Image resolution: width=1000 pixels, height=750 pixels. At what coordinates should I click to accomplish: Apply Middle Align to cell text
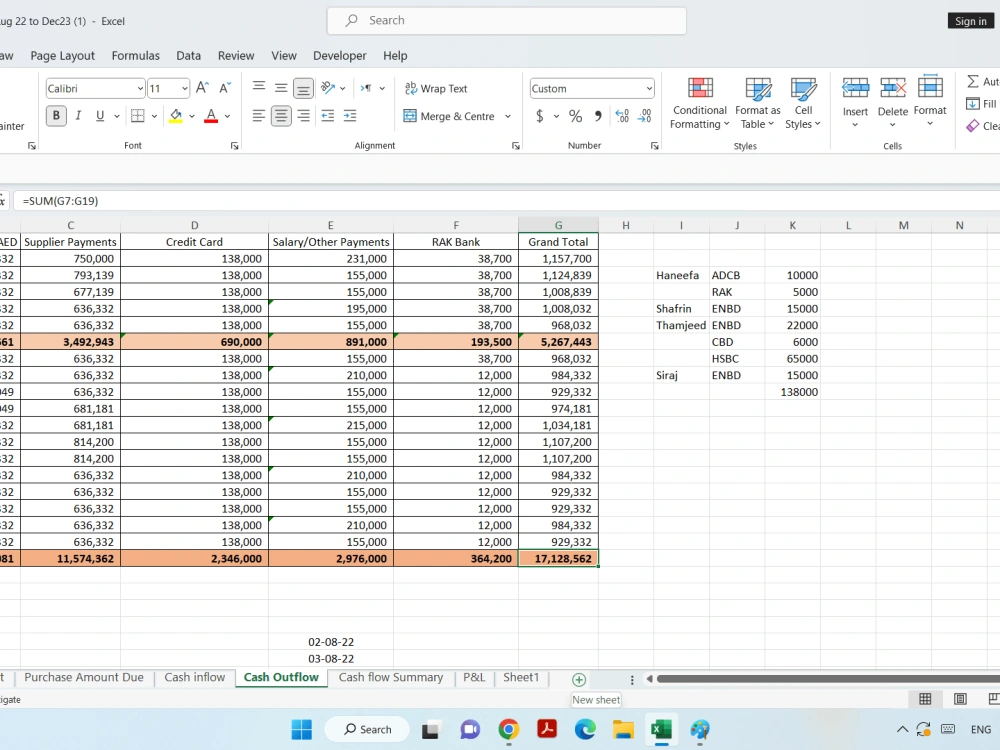click(x=281, y=87)
